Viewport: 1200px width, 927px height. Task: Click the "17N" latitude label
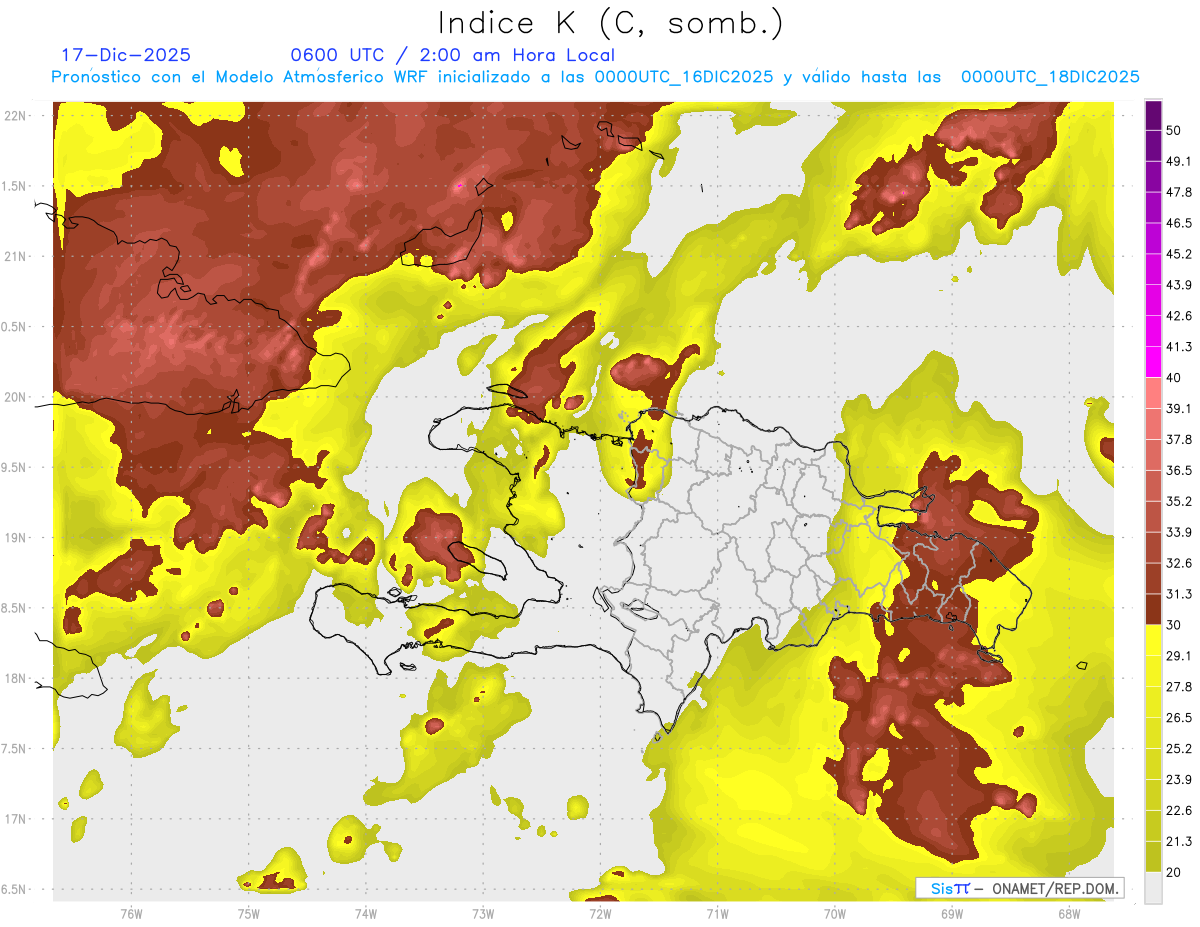point(15,819)
